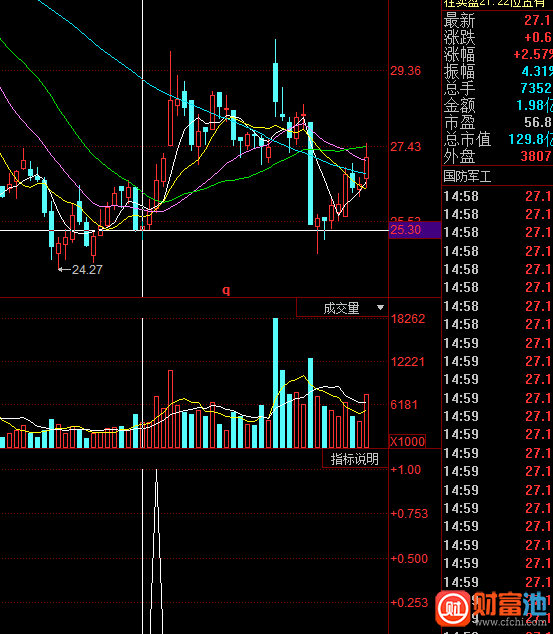
Task: Click the 27.43 price level label
Action: (405, 147)
